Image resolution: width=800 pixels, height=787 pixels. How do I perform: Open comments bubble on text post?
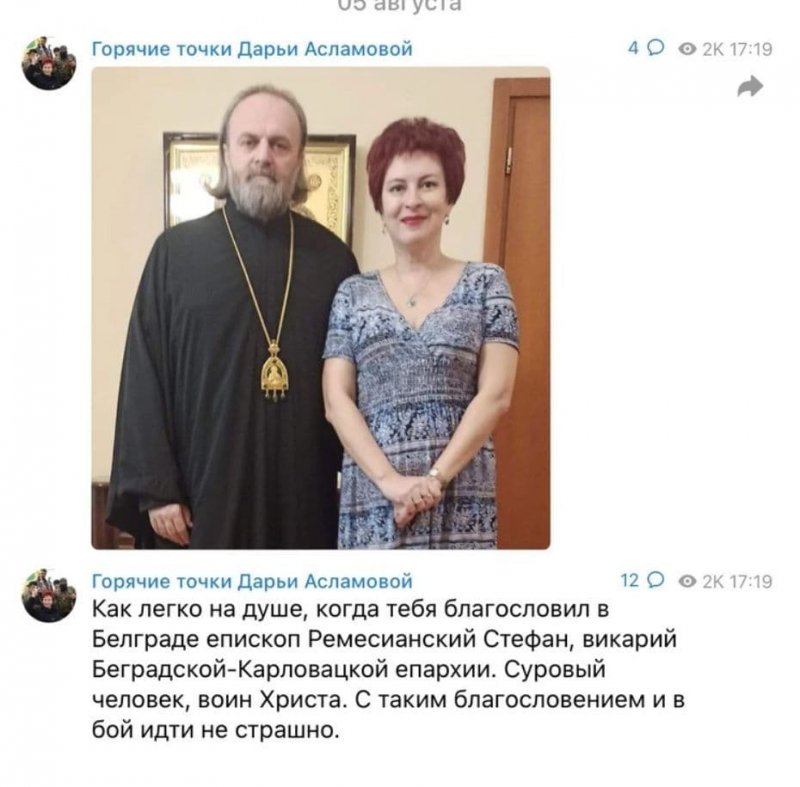tap(656, 580)
